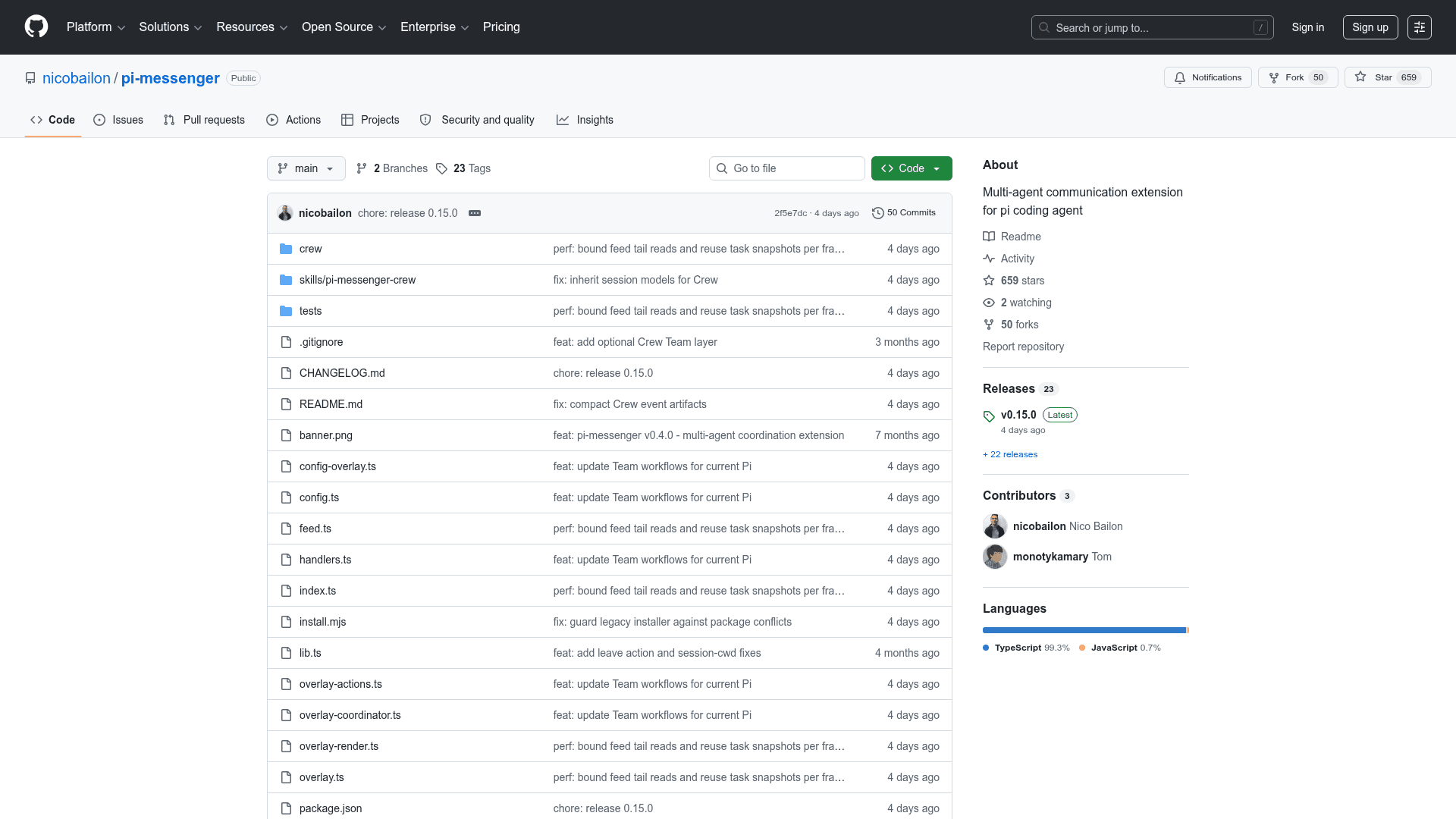
Task: Open the green Code dropdown button
Action: tap(912, 168)
